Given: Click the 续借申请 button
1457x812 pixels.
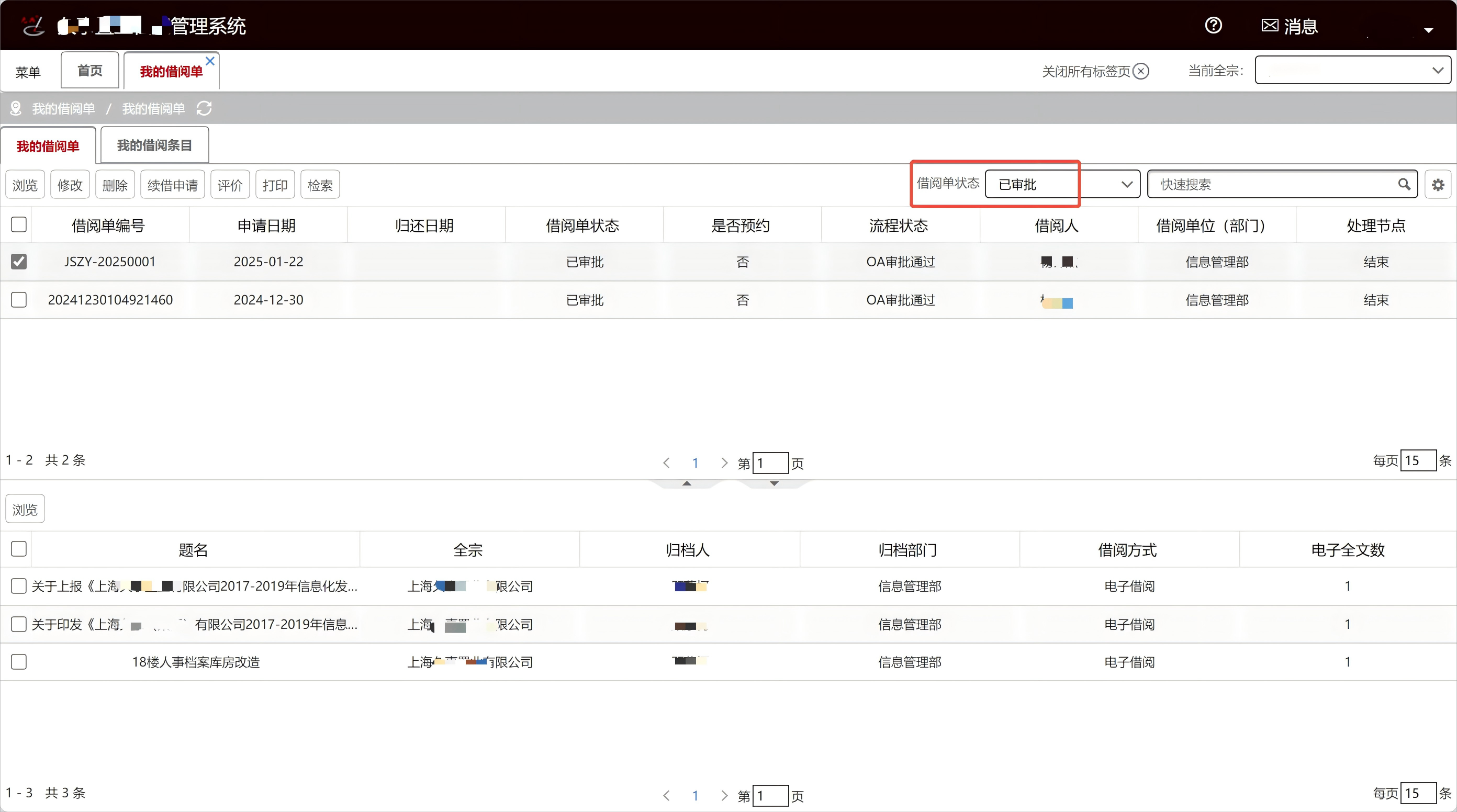Looking at the screenshot, I should coord(172,185).
